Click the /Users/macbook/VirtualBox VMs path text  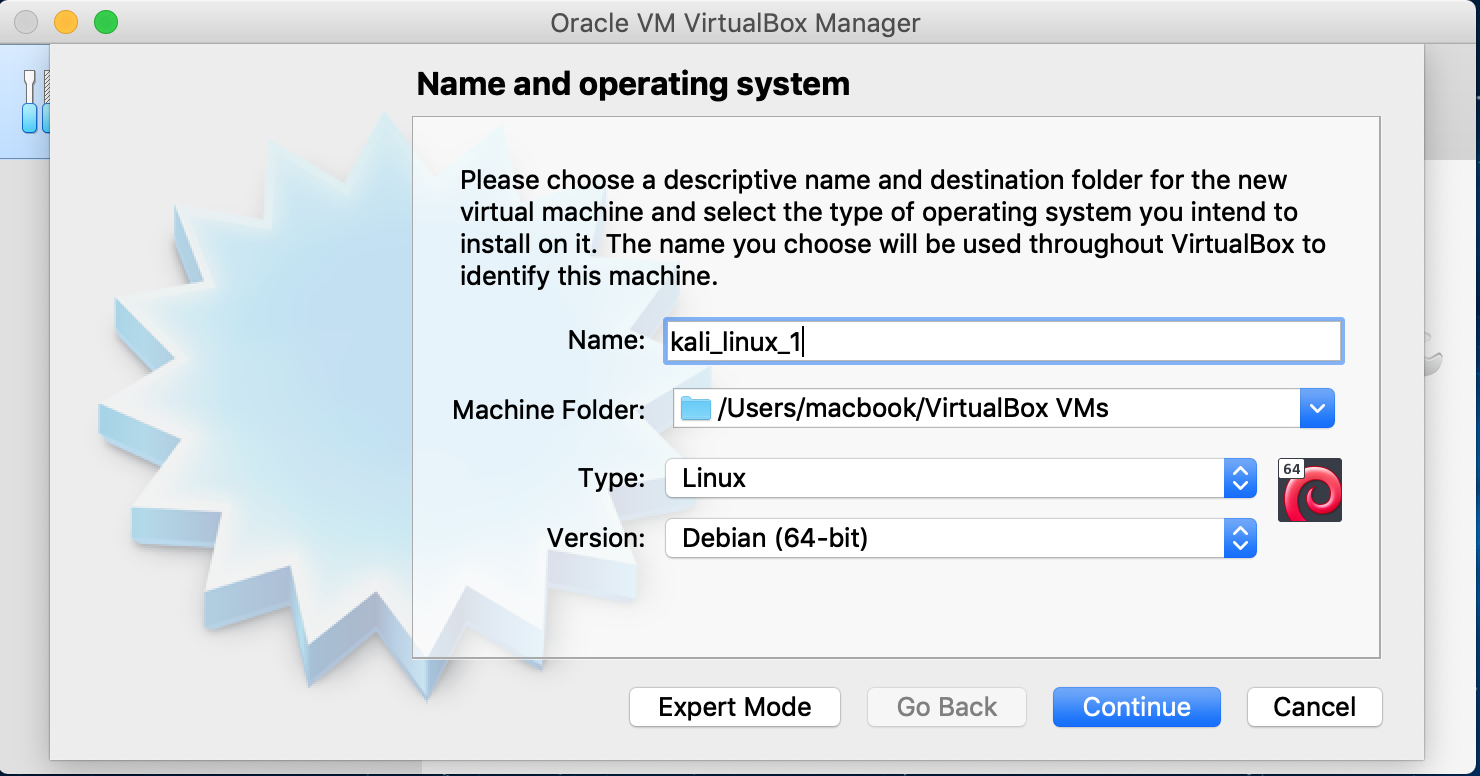tap(913, 408)
